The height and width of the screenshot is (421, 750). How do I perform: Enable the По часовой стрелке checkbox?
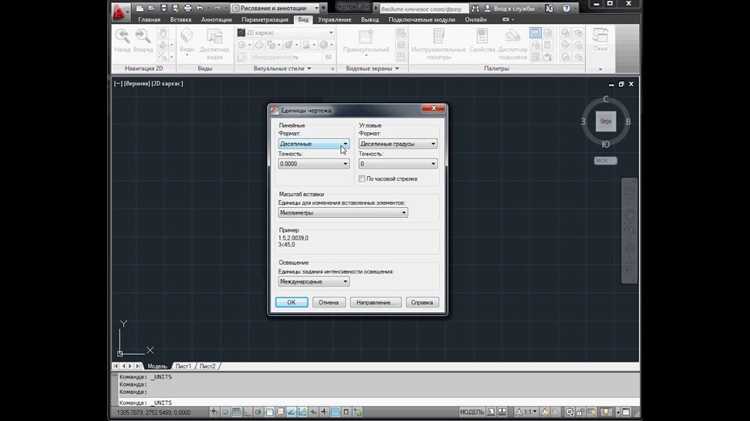click(363, 179)
